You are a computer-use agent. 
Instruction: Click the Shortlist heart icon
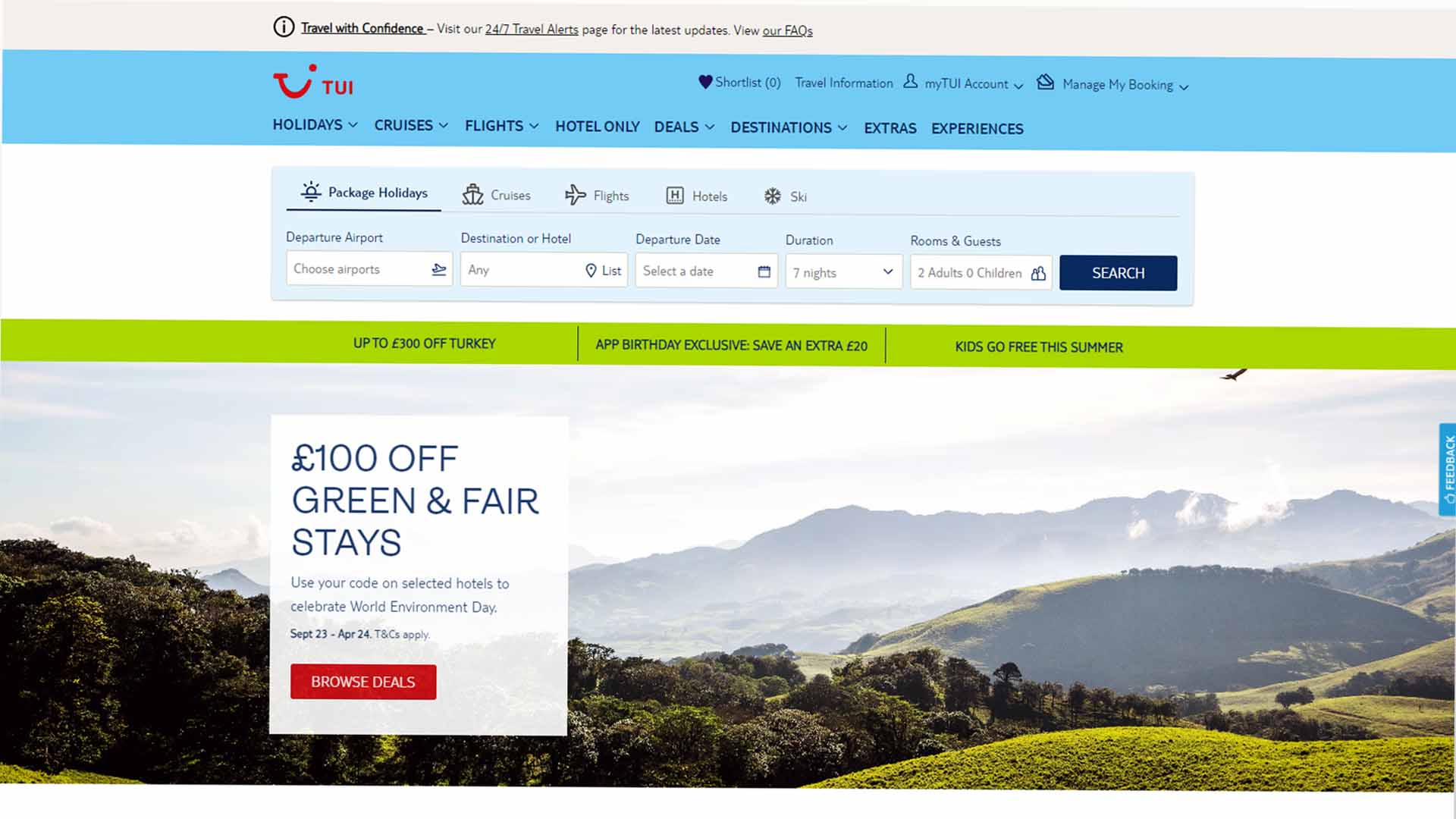pos(705,82)
